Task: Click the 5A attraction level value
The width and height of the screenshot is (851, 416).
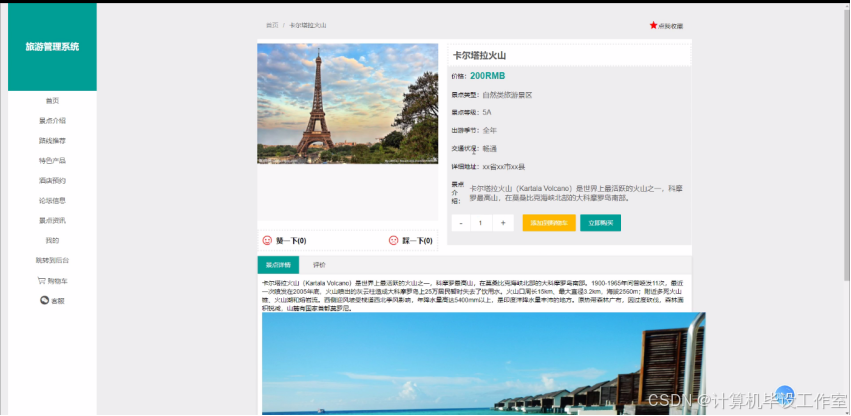Action: click(487, 112)
